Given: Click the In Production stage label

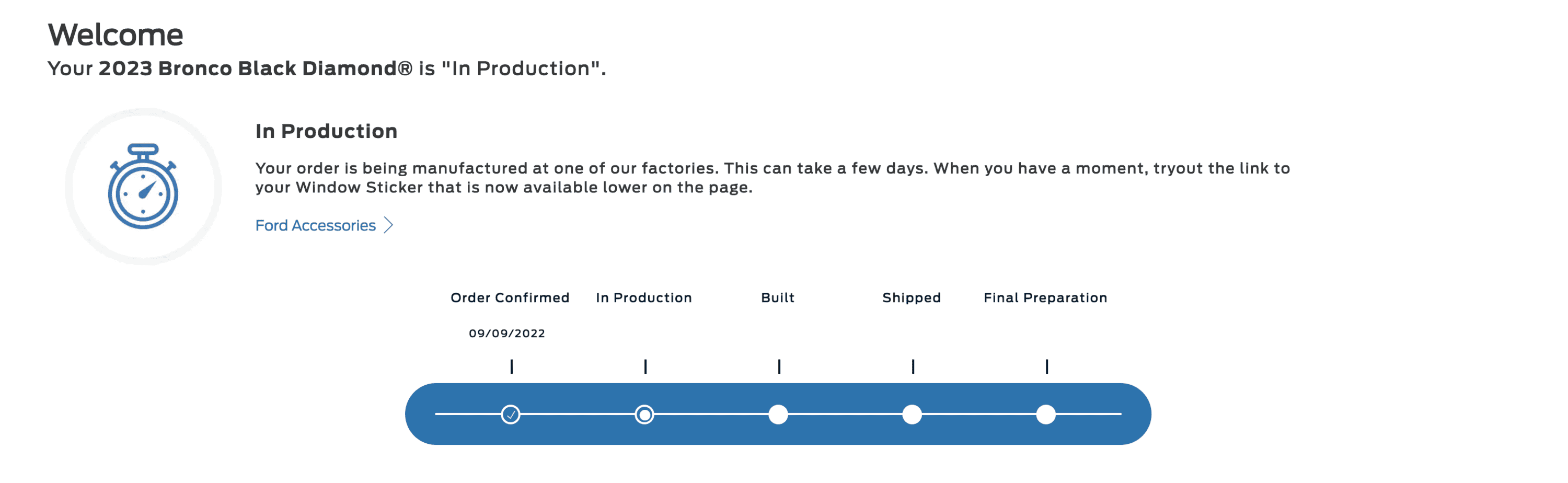Looking at the screenshot, I should (644, 298).
